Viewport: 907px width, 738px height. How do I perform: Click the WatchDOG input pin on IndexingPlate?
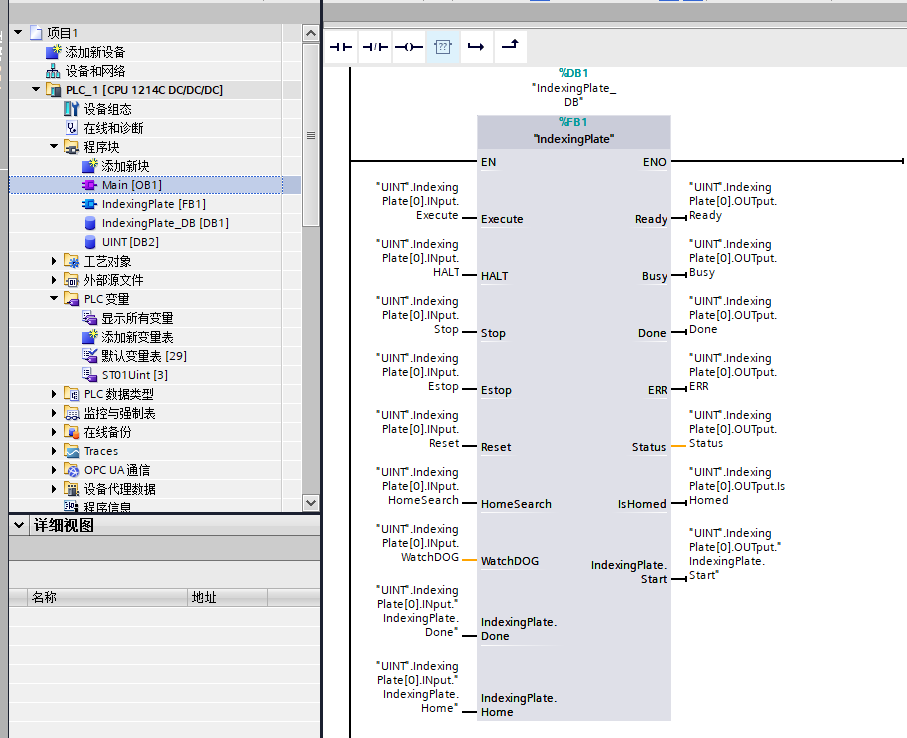510,561
